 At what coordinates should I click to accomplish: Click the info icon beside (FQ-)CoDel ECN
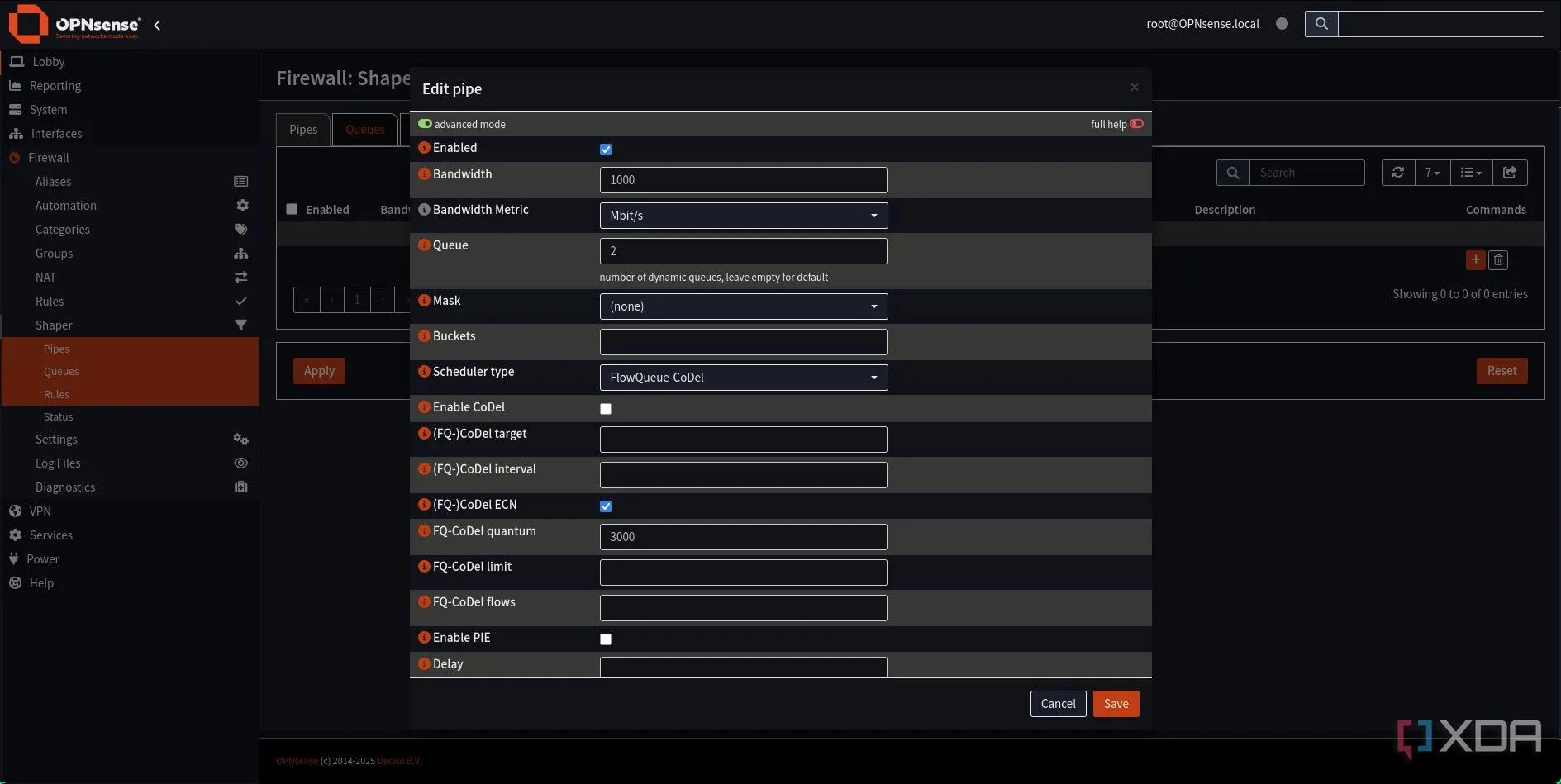[x=424, y=505]
